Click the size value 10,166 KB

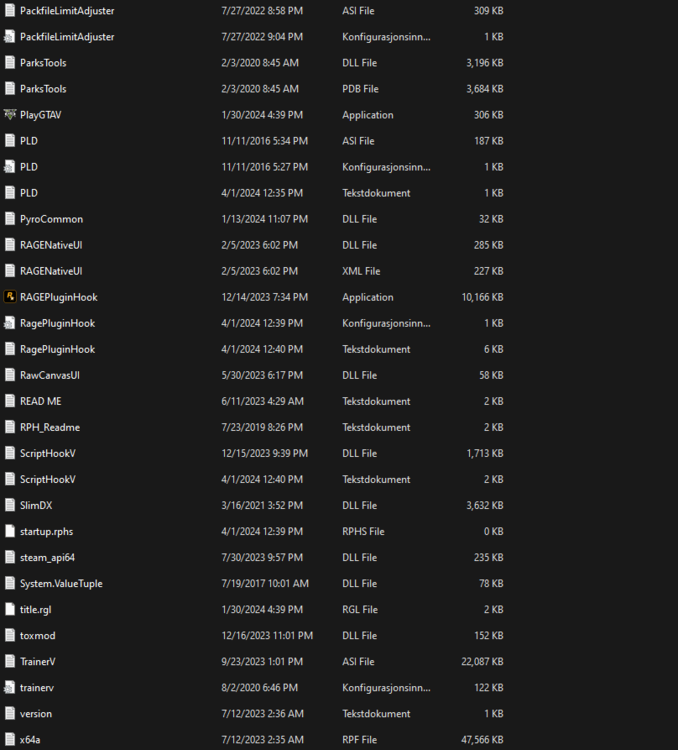(x=482, y=297)
